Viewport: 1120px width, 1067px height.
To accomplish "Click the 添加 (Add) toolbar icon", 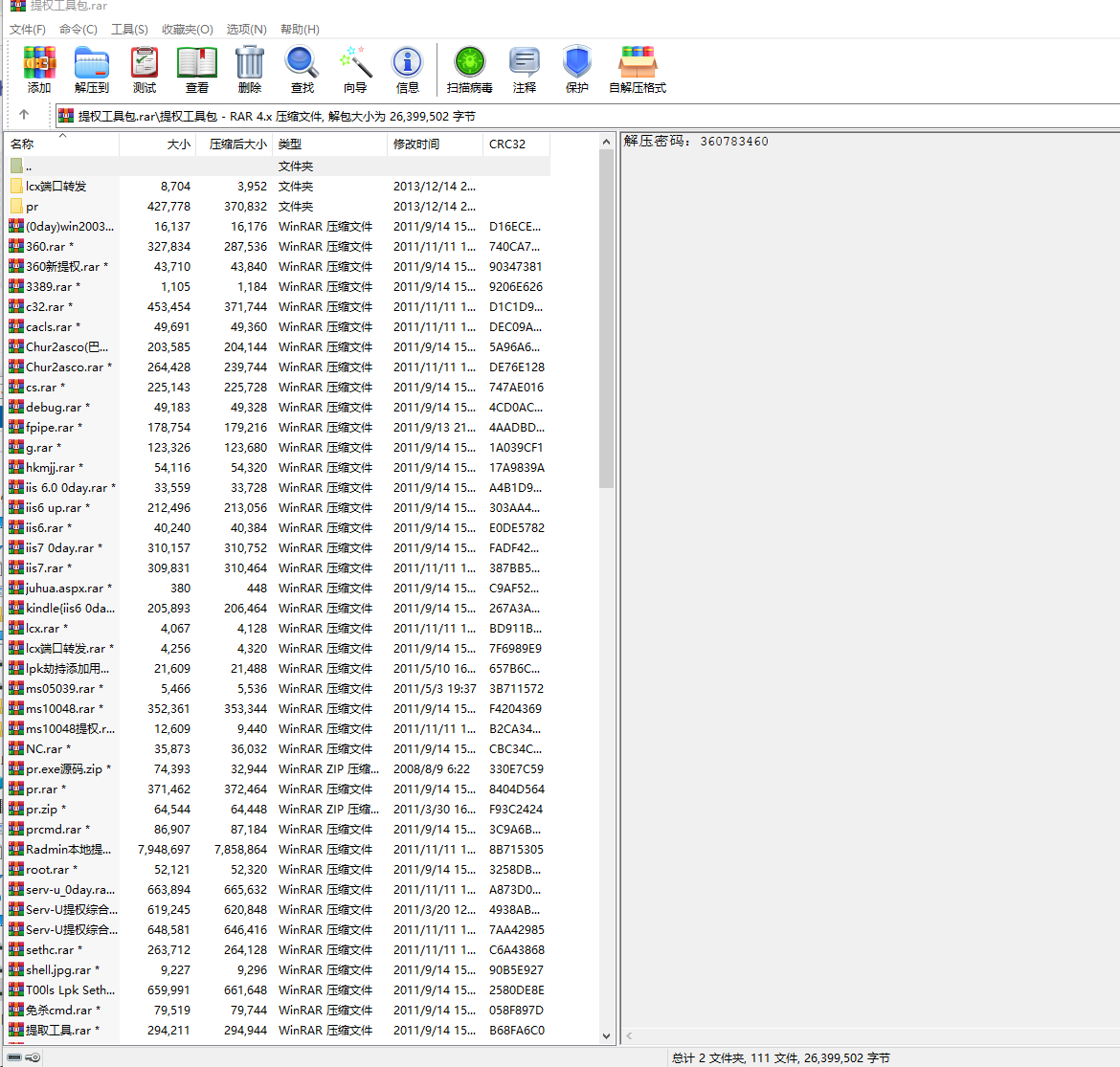I will [x=39, y=62].
